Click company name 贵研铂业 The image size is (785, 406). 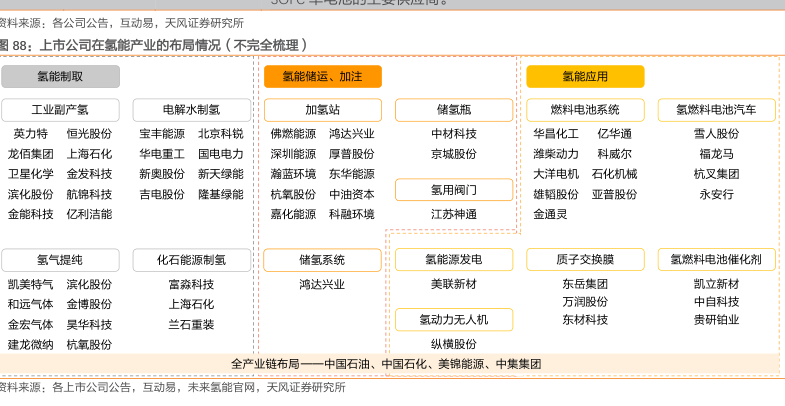coord(716,319)
